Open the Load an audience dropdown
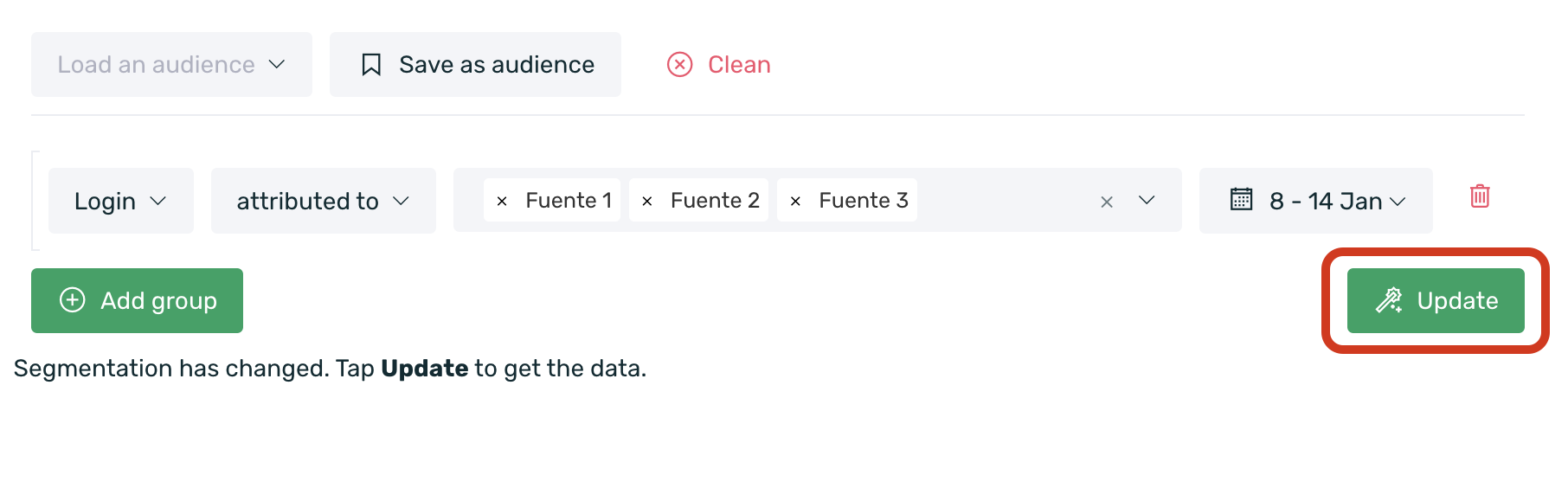Screen dimensions: 1568x488 [x=171, y=65]
